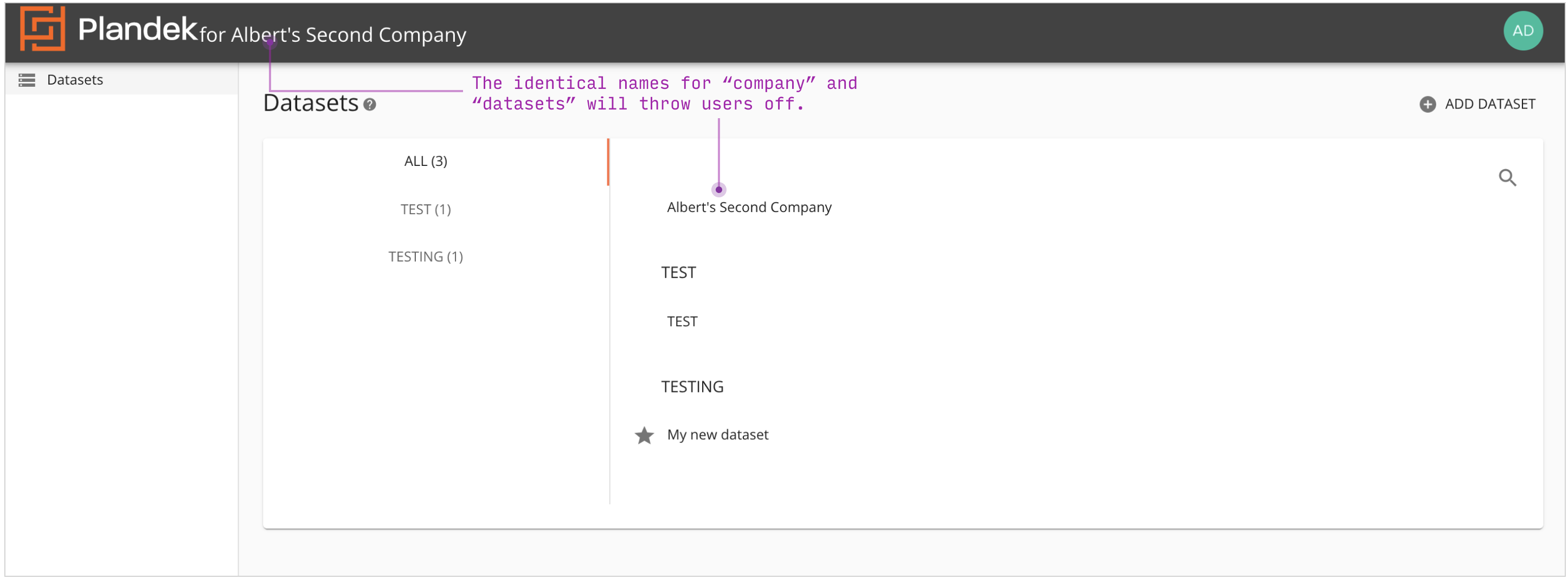Select the ALL (3) tab
The image size is (1568, 579).
(x=426, y=162)
